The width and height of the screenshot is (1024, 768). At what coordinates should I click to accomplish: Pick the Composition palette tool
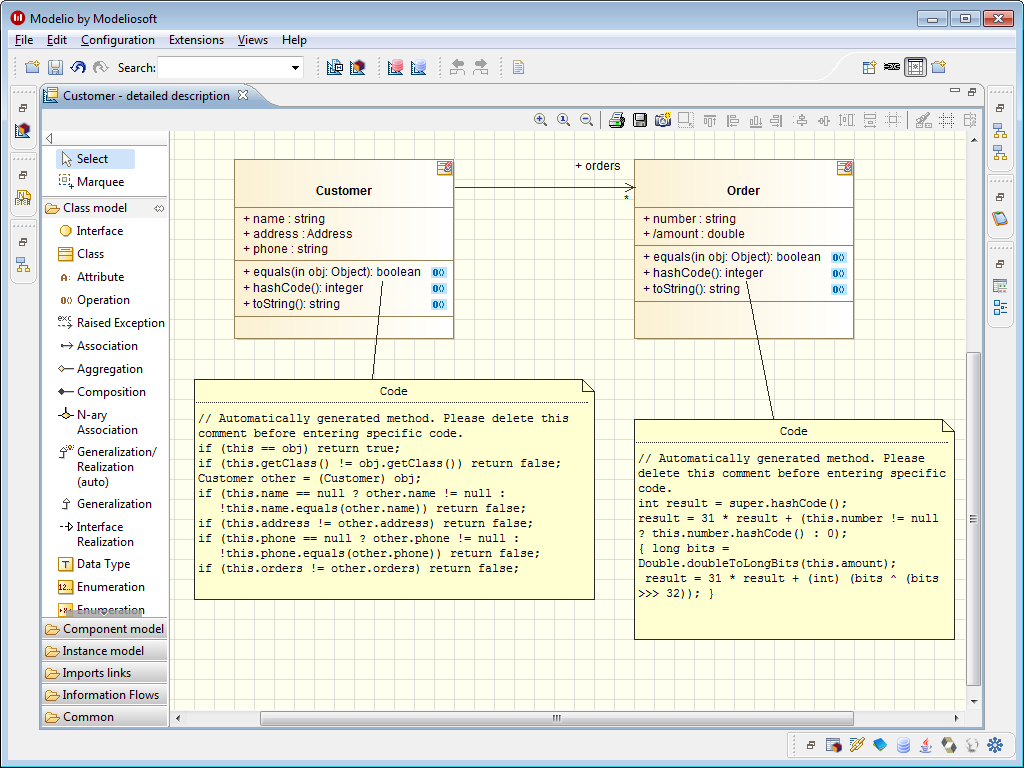[x=102, y=392]
